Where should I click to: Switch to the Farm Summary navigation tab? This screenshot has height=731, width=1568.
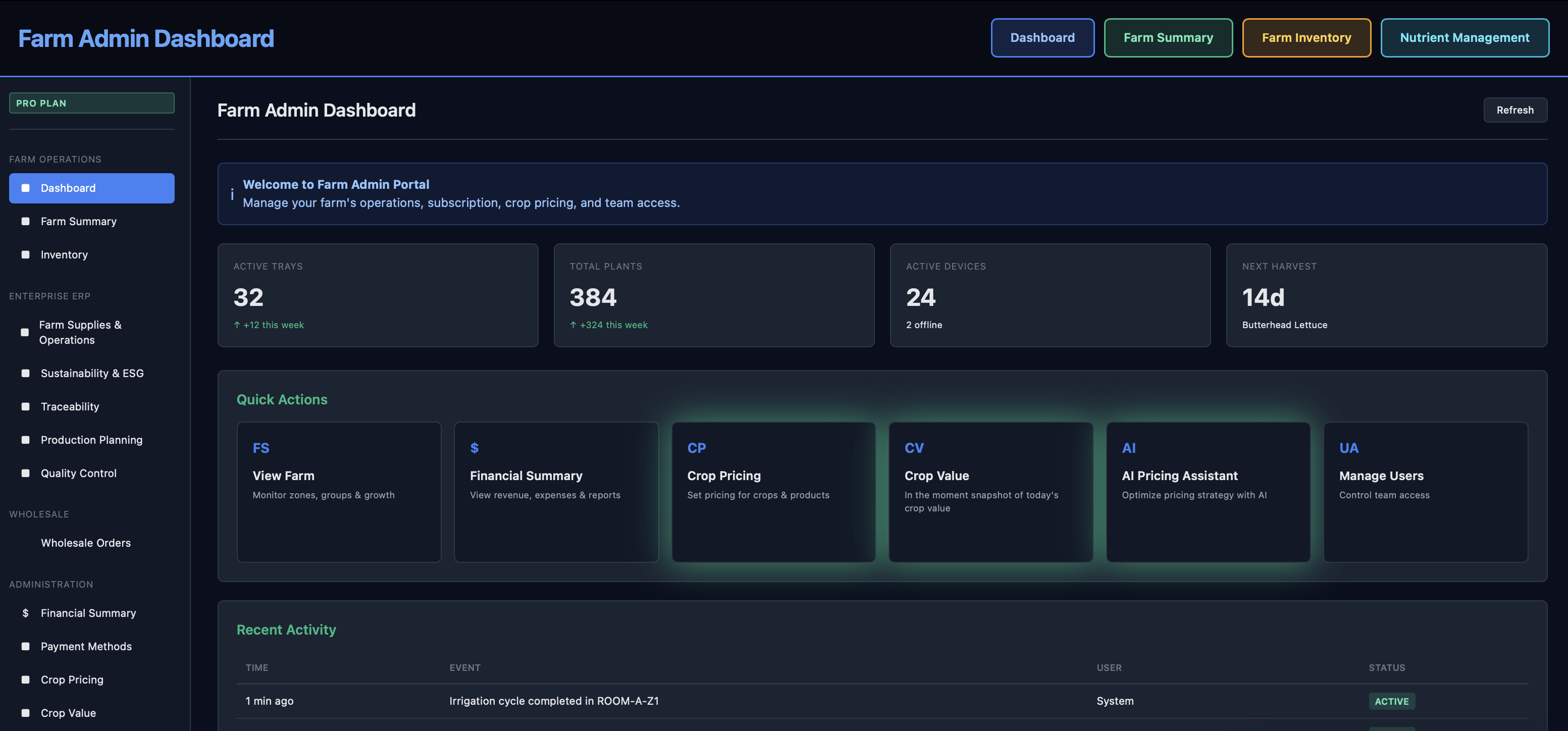tap(1168, 37)
